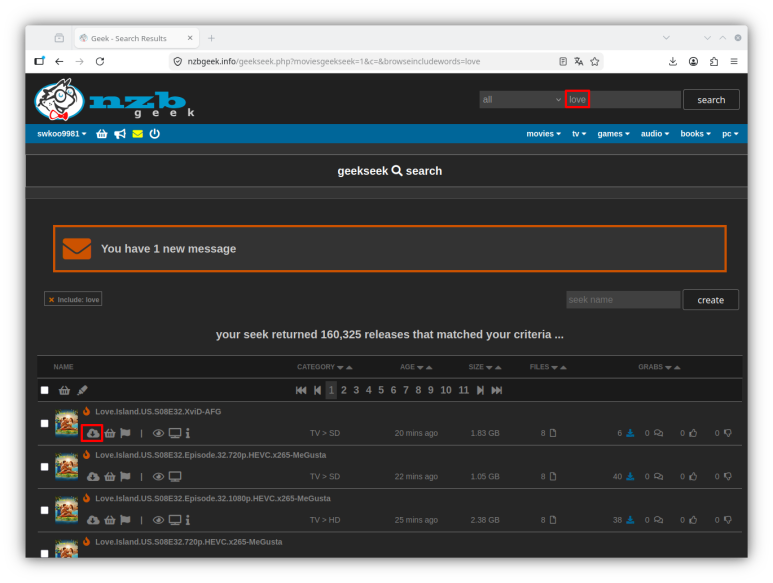Add selected releases to cart in header row

pyautogui.click(x=65, y=390)
